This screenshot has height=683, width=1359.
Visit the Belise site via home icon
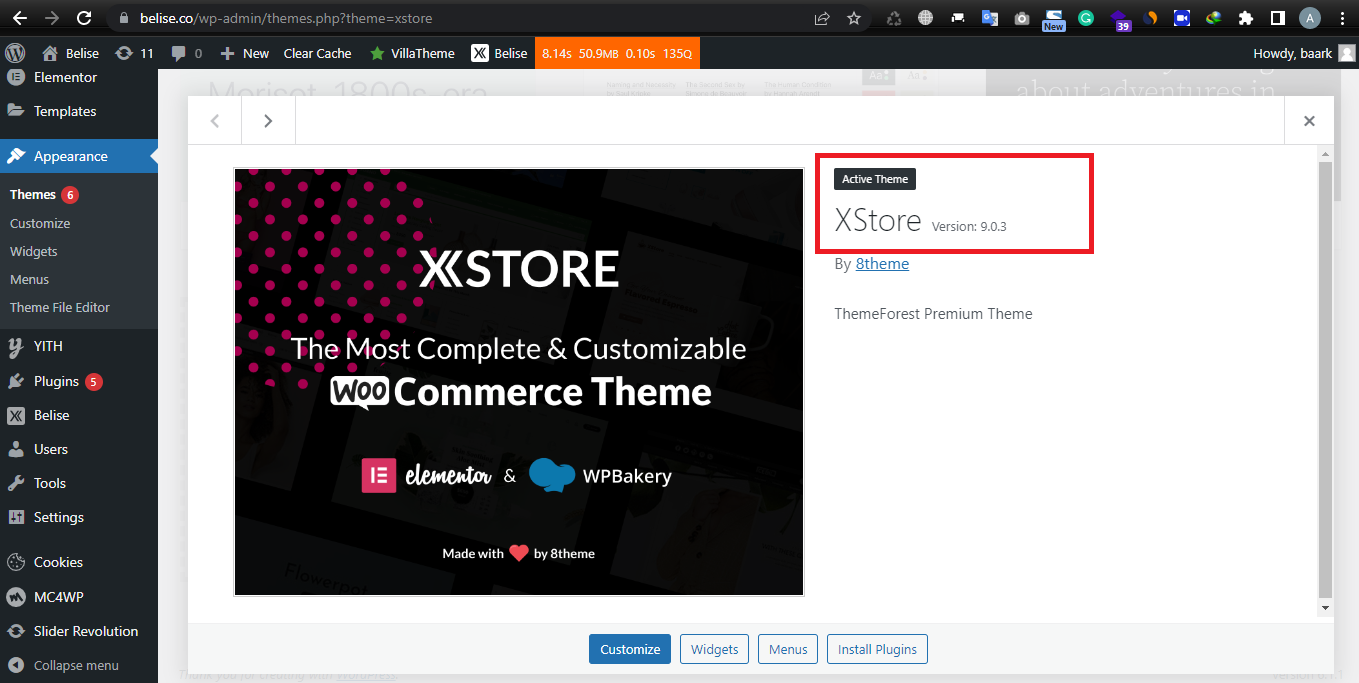coord(70,53)
